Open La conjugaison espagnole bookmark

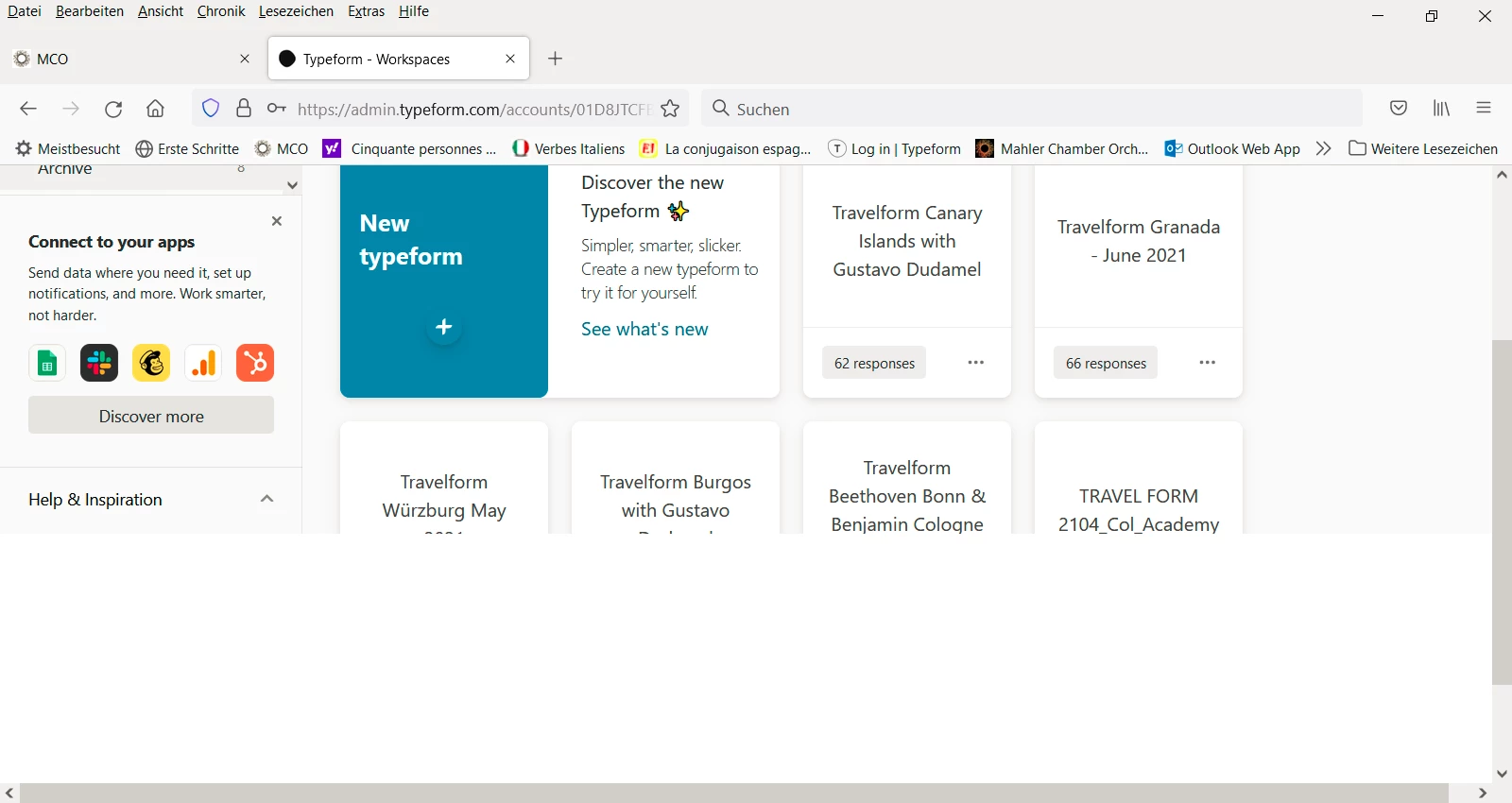[x=726, y=148]
